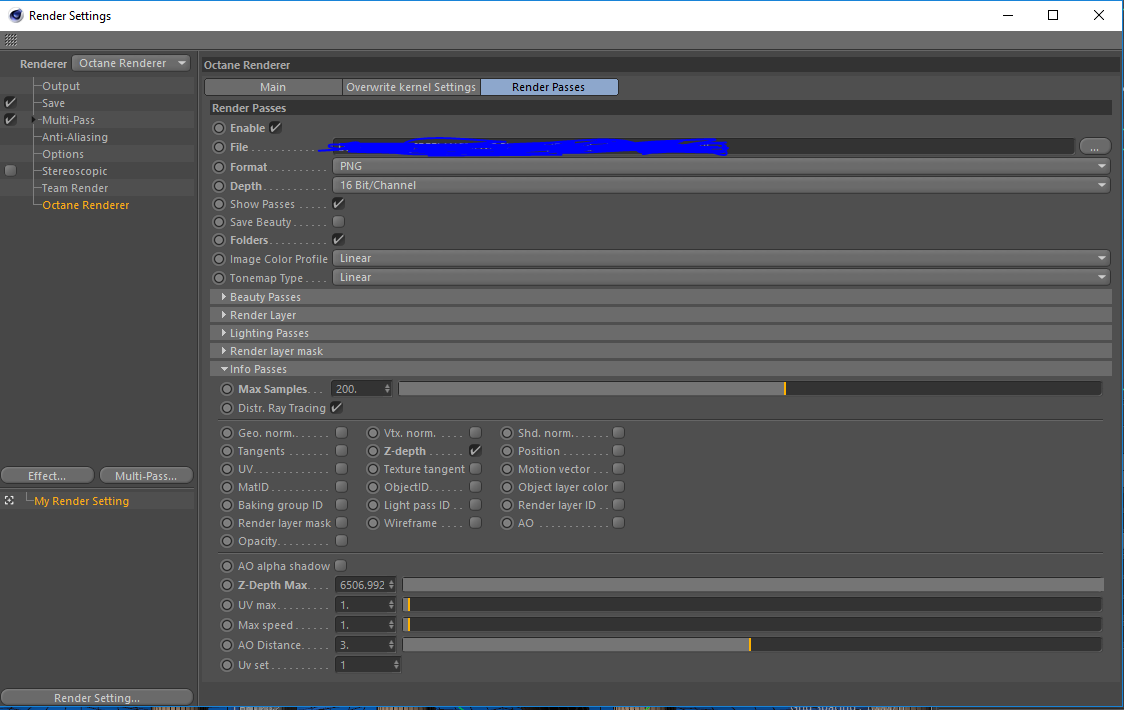Screen dimensions: 1124x710
Task: Open the Depth dropdown showing 16 Bit/Channel
Action: pyautogui.click(x=721, y=185)
